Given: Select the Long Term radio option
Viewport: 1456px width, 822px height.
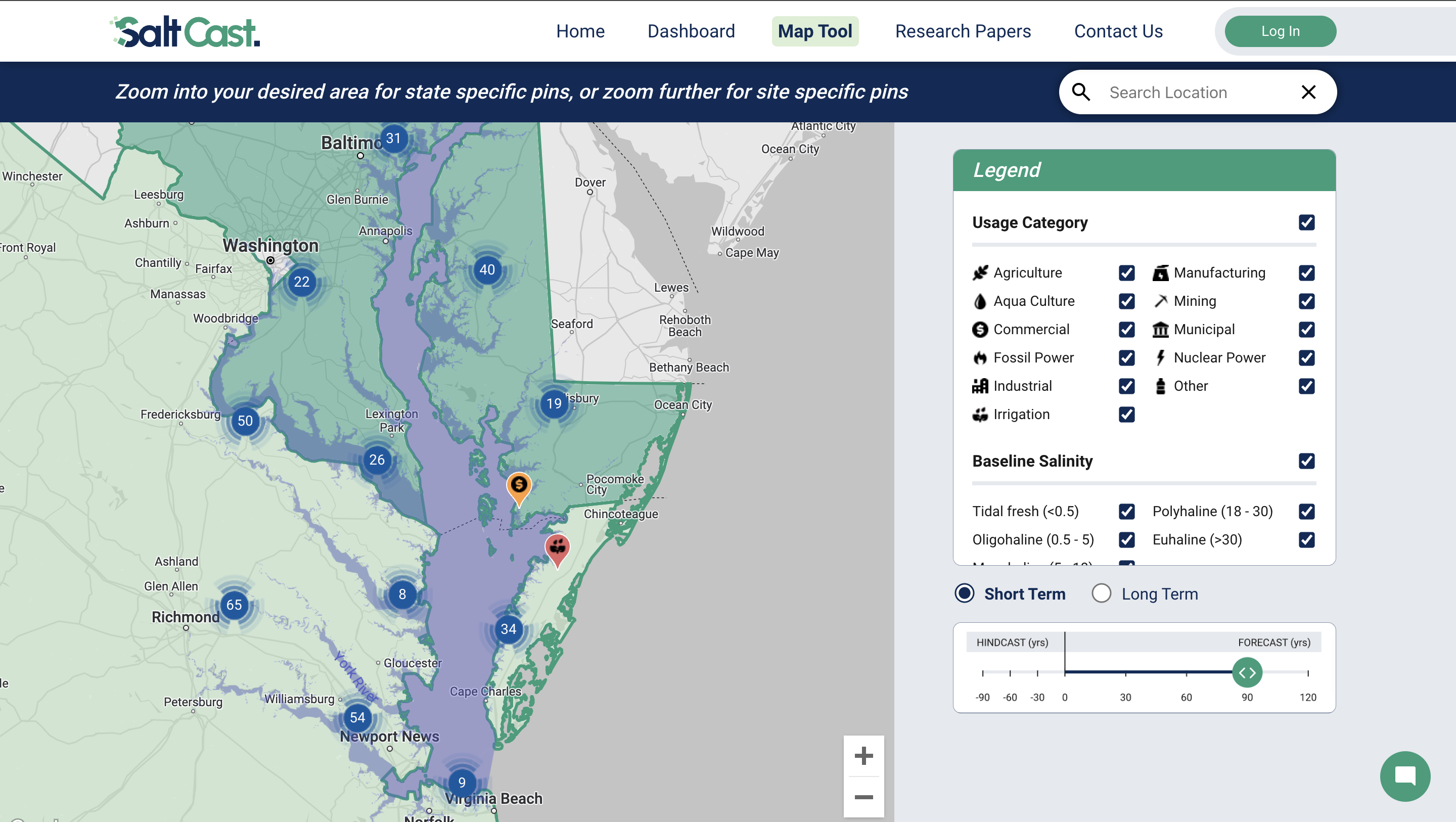Looking at the screenshot, I should 1101,593.
